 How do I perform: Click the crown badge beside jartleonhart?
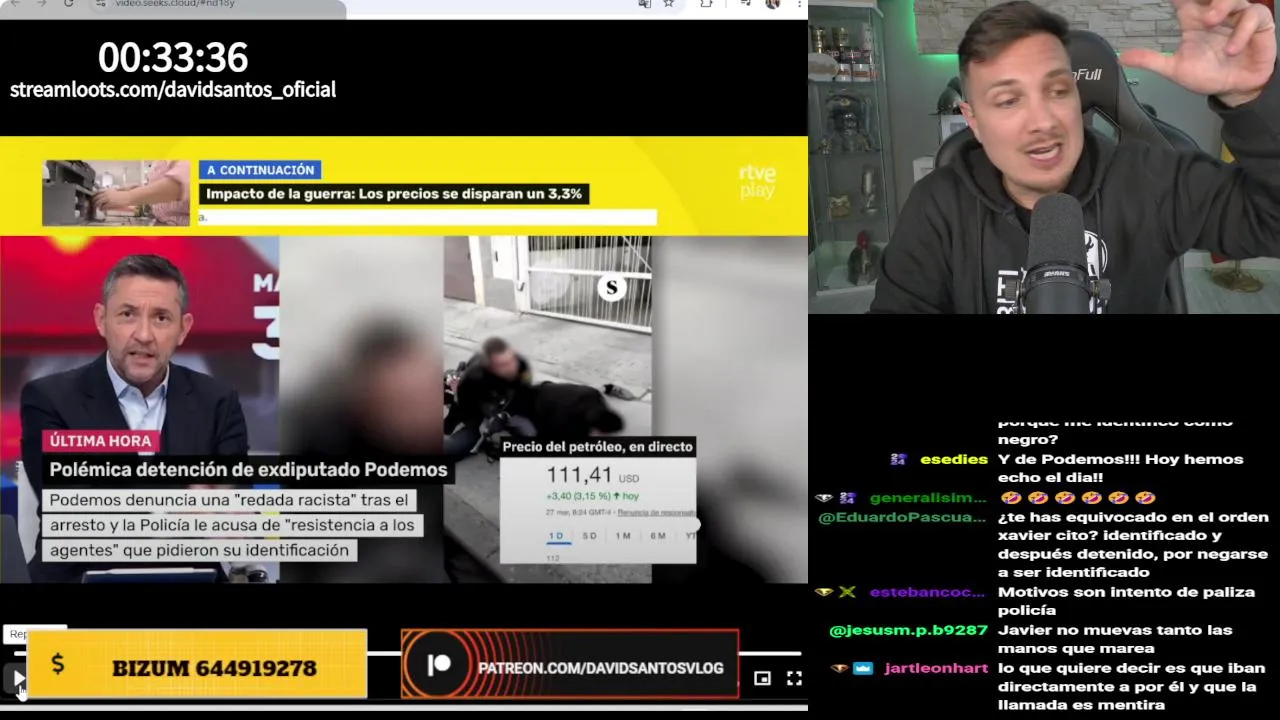pos(863,668)
